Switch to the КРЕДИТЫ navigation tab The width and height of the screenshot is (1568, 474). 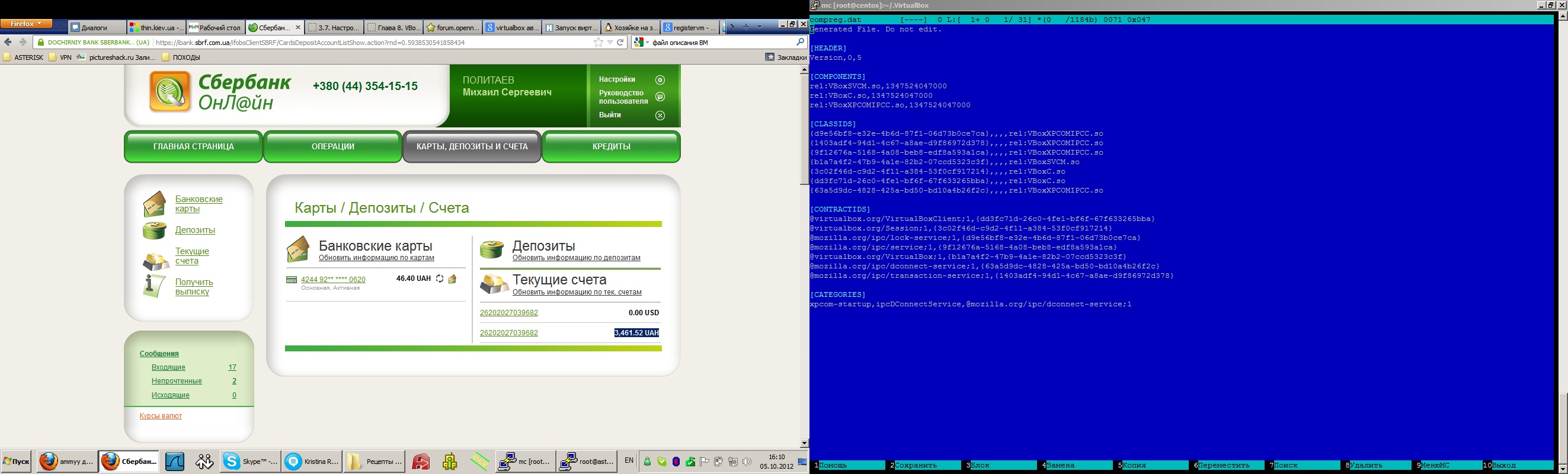click(611, 146)
